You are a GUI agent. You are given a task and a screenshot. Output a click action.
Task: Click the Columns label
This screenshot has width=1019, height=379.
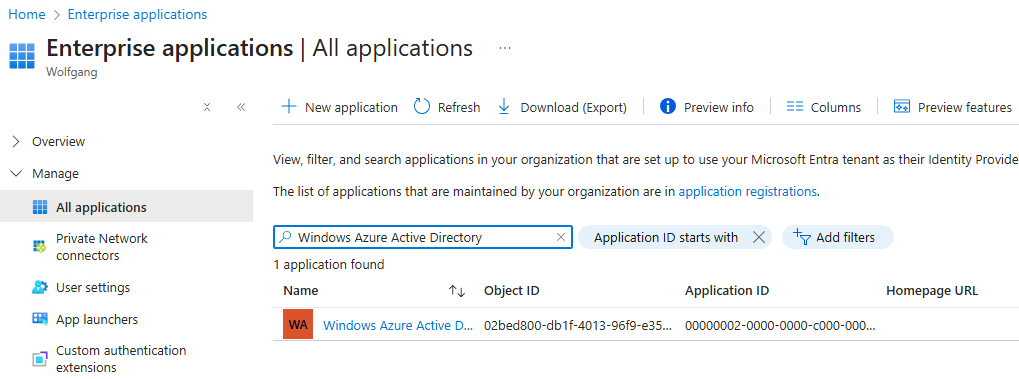tap(836, 107)
